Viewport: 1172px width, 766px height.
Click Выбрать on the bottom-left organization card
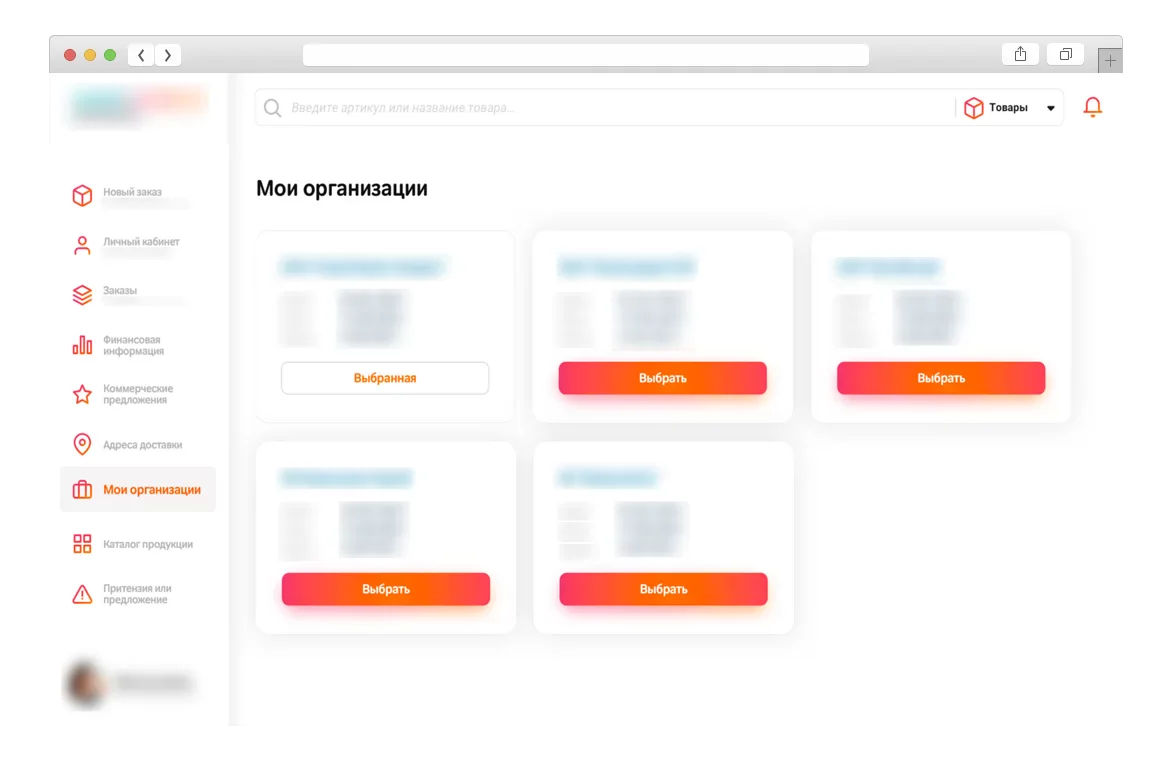click(386, 589)
